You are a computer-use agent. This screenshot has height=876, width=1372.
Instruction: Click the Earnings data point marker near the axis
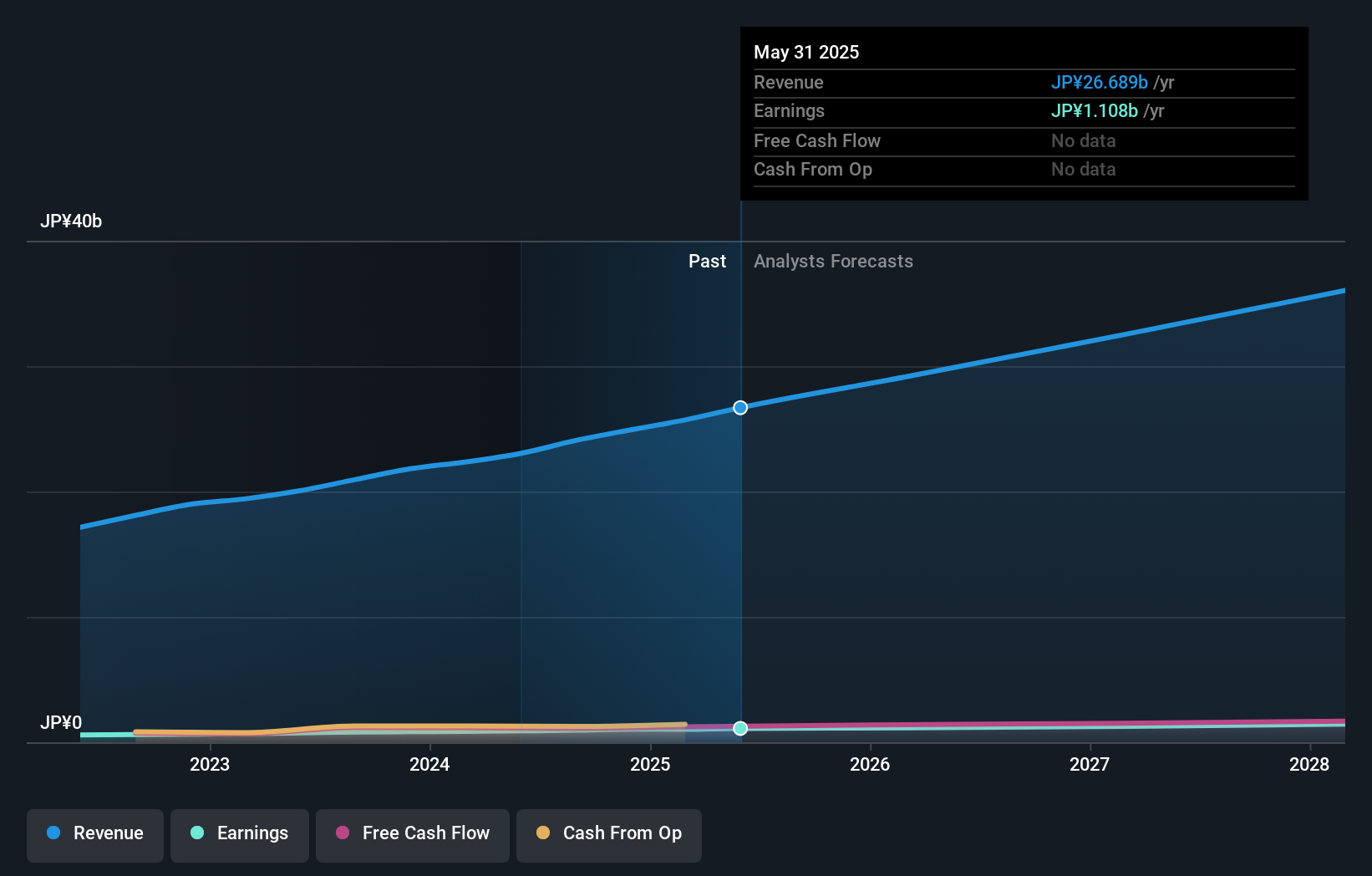(740, 728)
